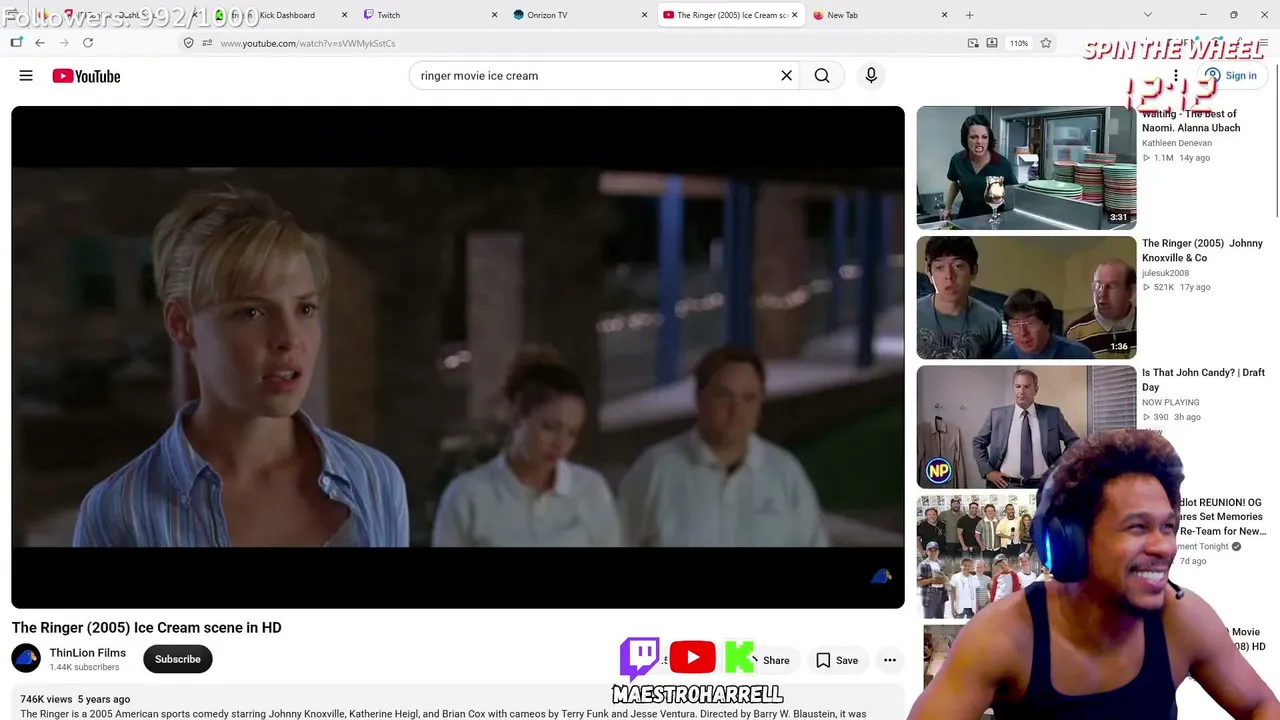This screenshot has height=720, width=1280.
Task: Open YouTube settings three-dot menu
Action: 1176,76
